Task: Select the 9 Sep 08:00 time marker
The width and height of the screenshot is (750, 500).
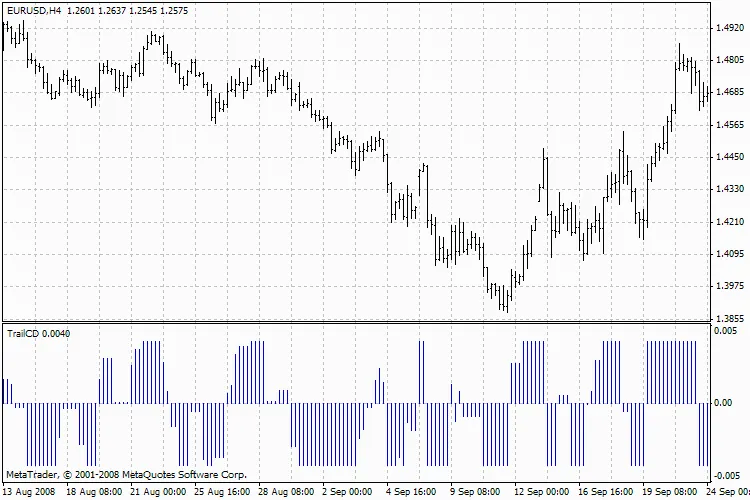Action: pos(477,492)
